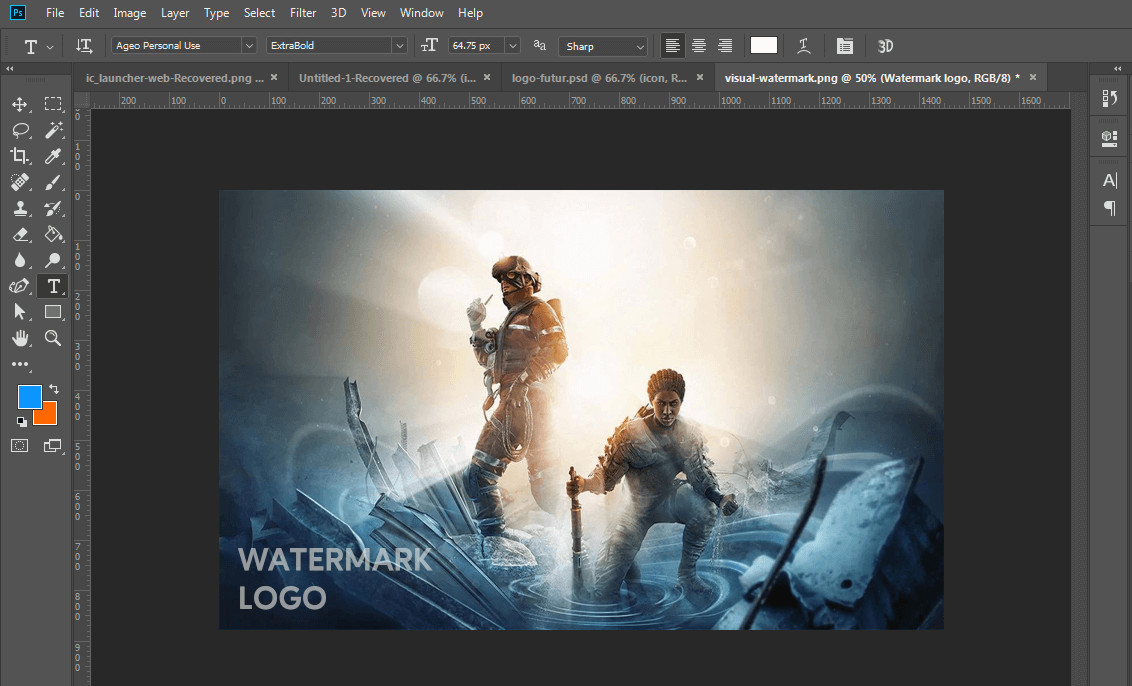Toggle text orientation in options bar
The image size is (1132, 686).
(x=85, y=46)
